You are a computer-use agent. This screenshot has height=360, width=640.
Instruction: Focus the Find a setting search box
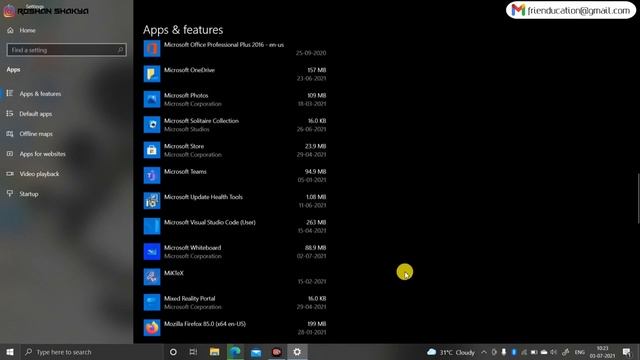(x=67, y=50)
